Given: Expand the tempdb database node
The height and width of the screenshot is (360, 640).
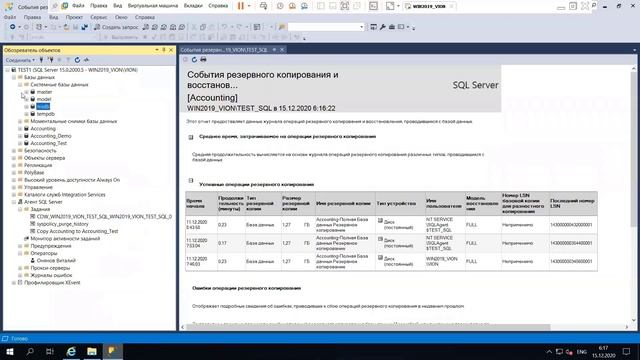Looking at the screenshot, I should coord(27,114).
